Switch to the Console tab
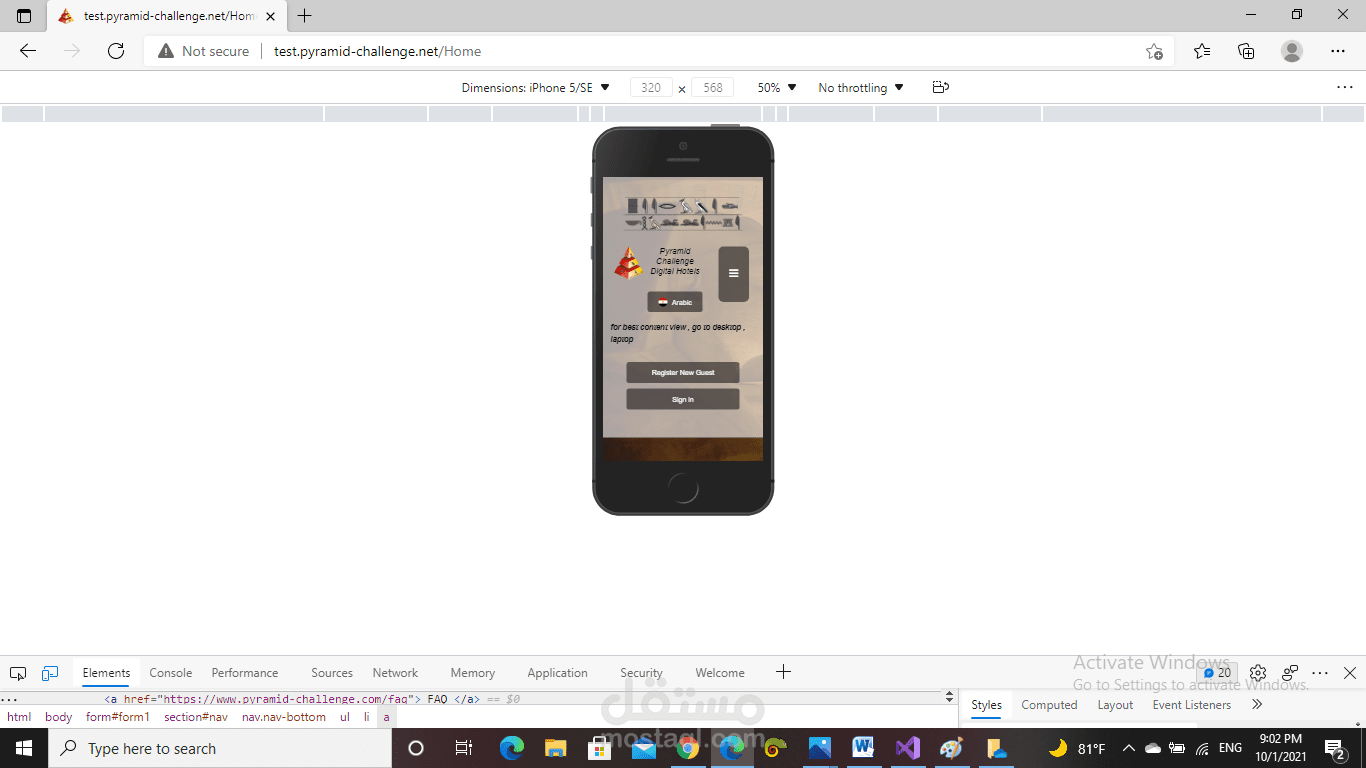1366x768 pixels. click(171, 673)
